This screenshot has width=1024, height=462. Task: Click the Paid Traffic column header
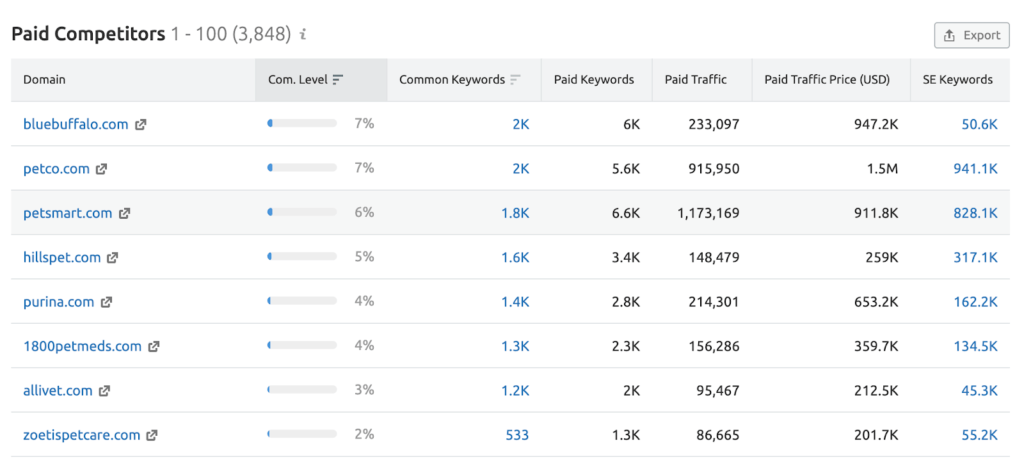coord(696,80)
